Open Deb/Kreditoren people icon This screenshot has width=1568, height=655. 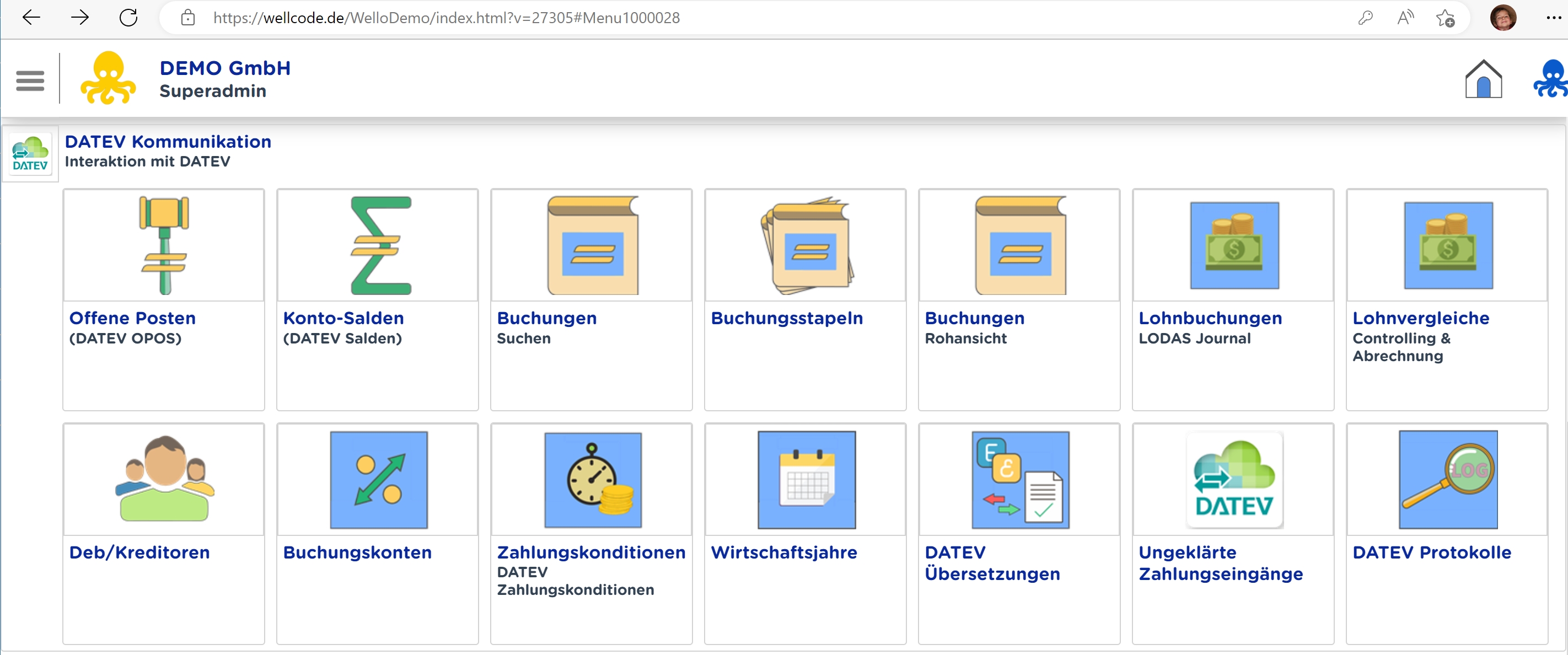(x=164, y=479)
